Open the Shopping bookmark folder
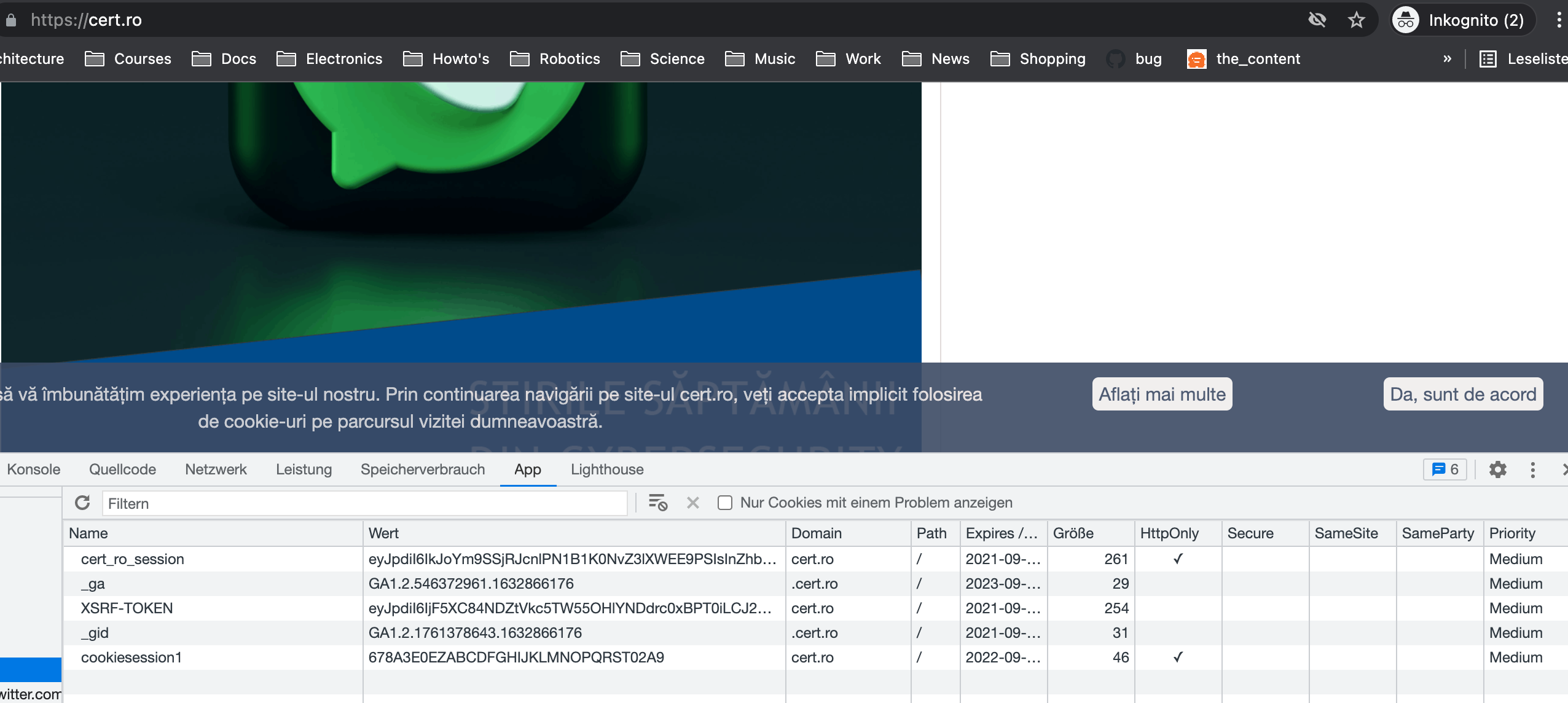 pos(1038,59)
